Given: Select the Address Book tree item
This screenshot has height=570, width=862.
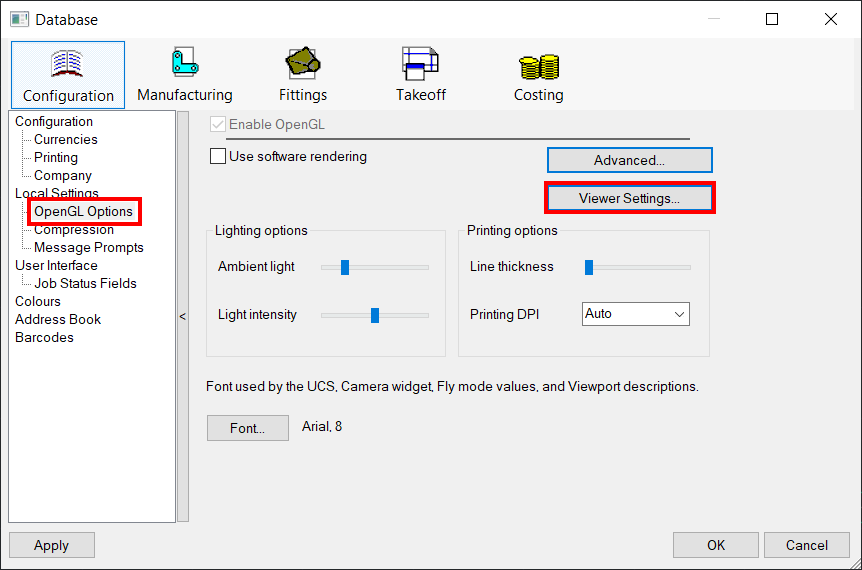Looking at the screenshot, I should click(58, 319).
